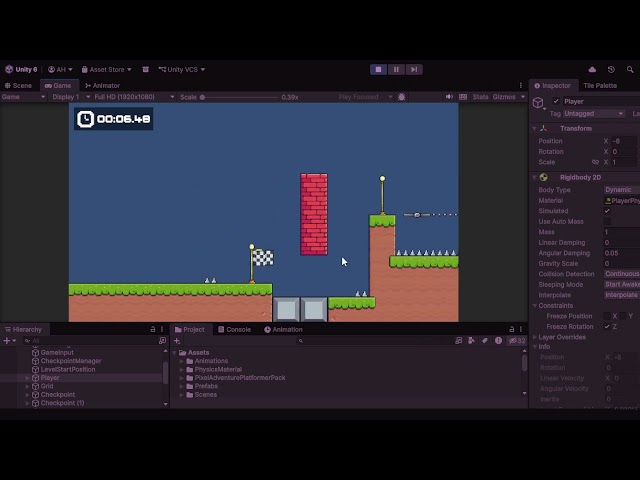Screen dimensions: 640x480
Task: Step forward one frame
Action: coord(414,69)
